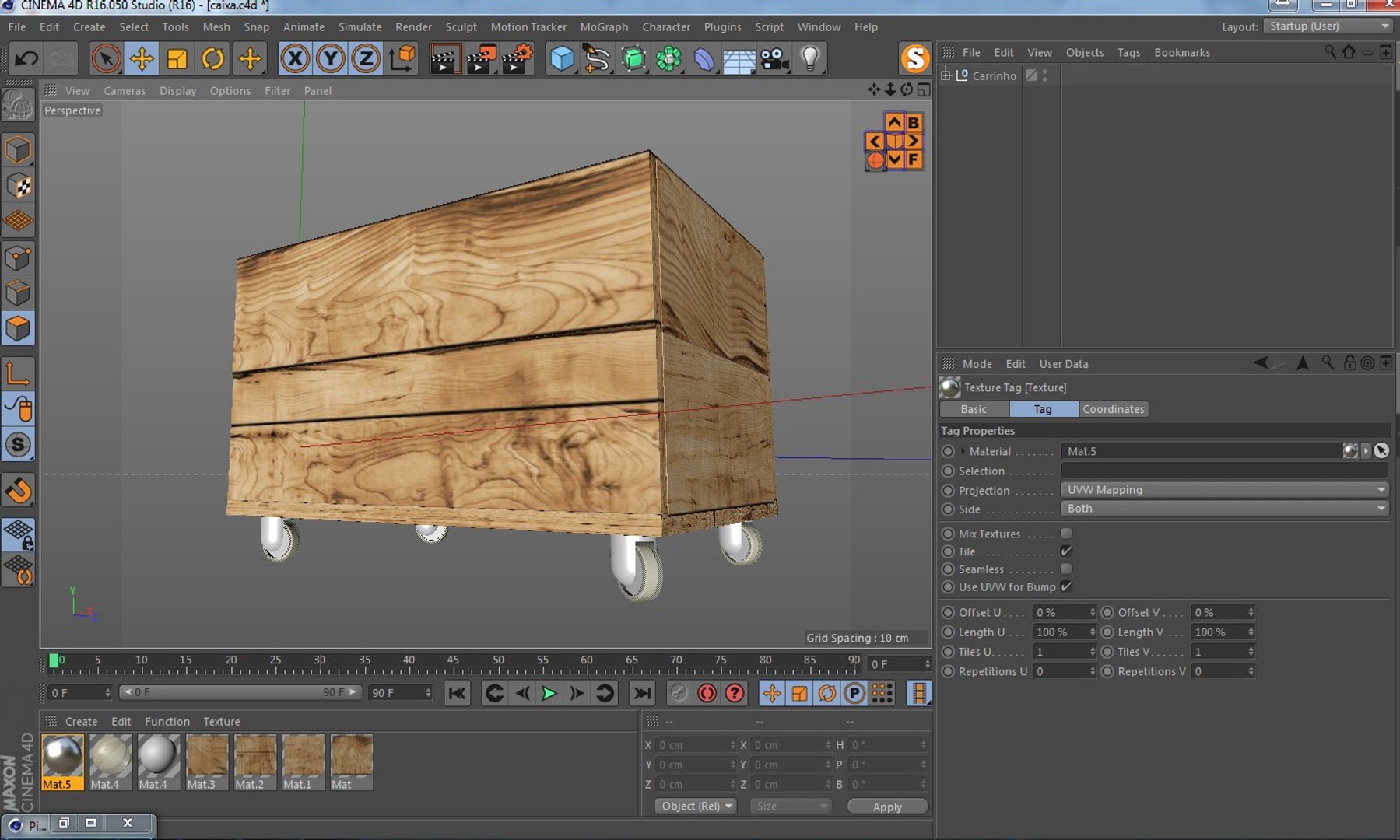Viewport: 1400px width, 840px height.
Task: Open Bookmarks in Object Manager
Action: (1181, 53)
